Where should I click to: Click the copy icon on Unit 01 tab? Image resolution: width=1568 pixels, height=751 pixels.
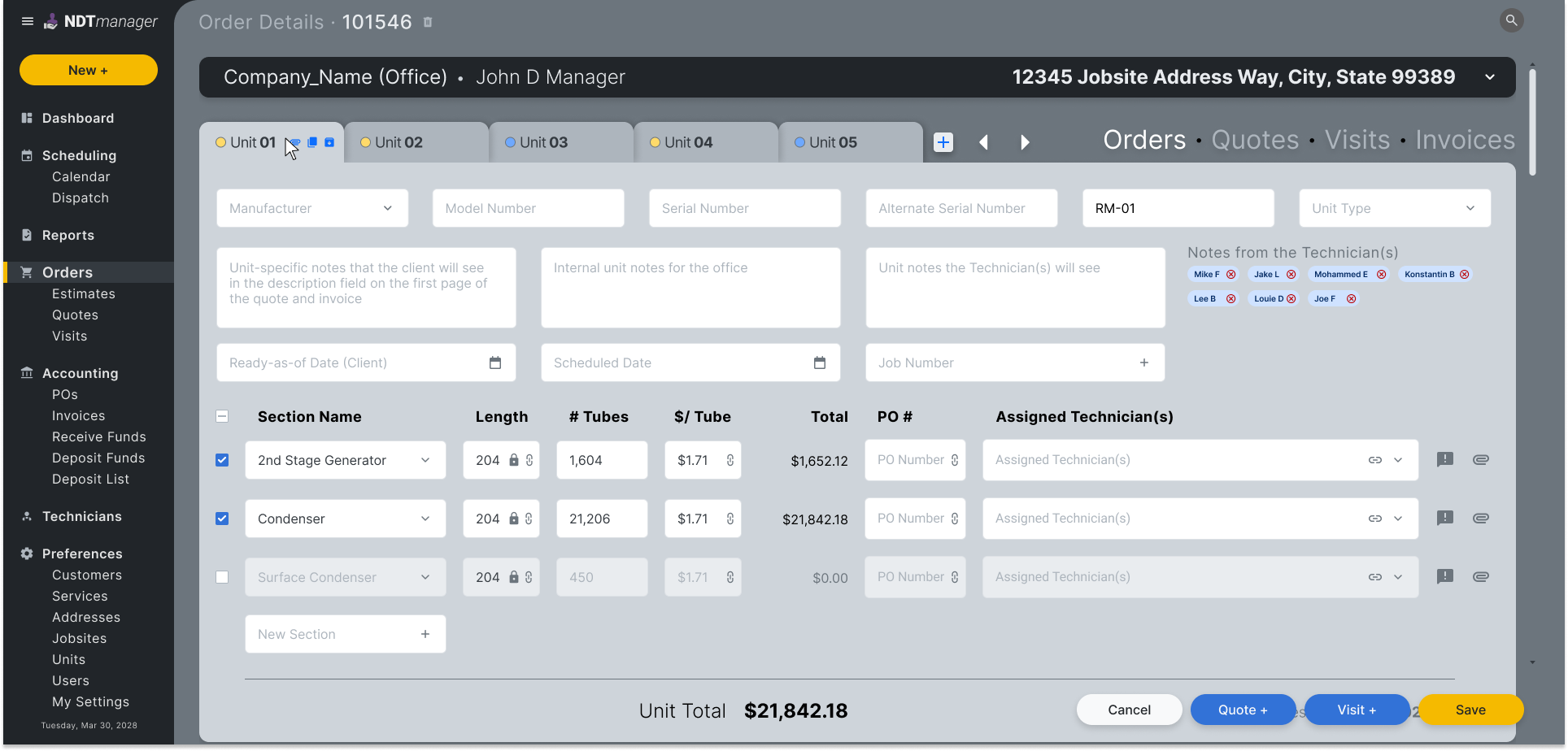[312, 142]
